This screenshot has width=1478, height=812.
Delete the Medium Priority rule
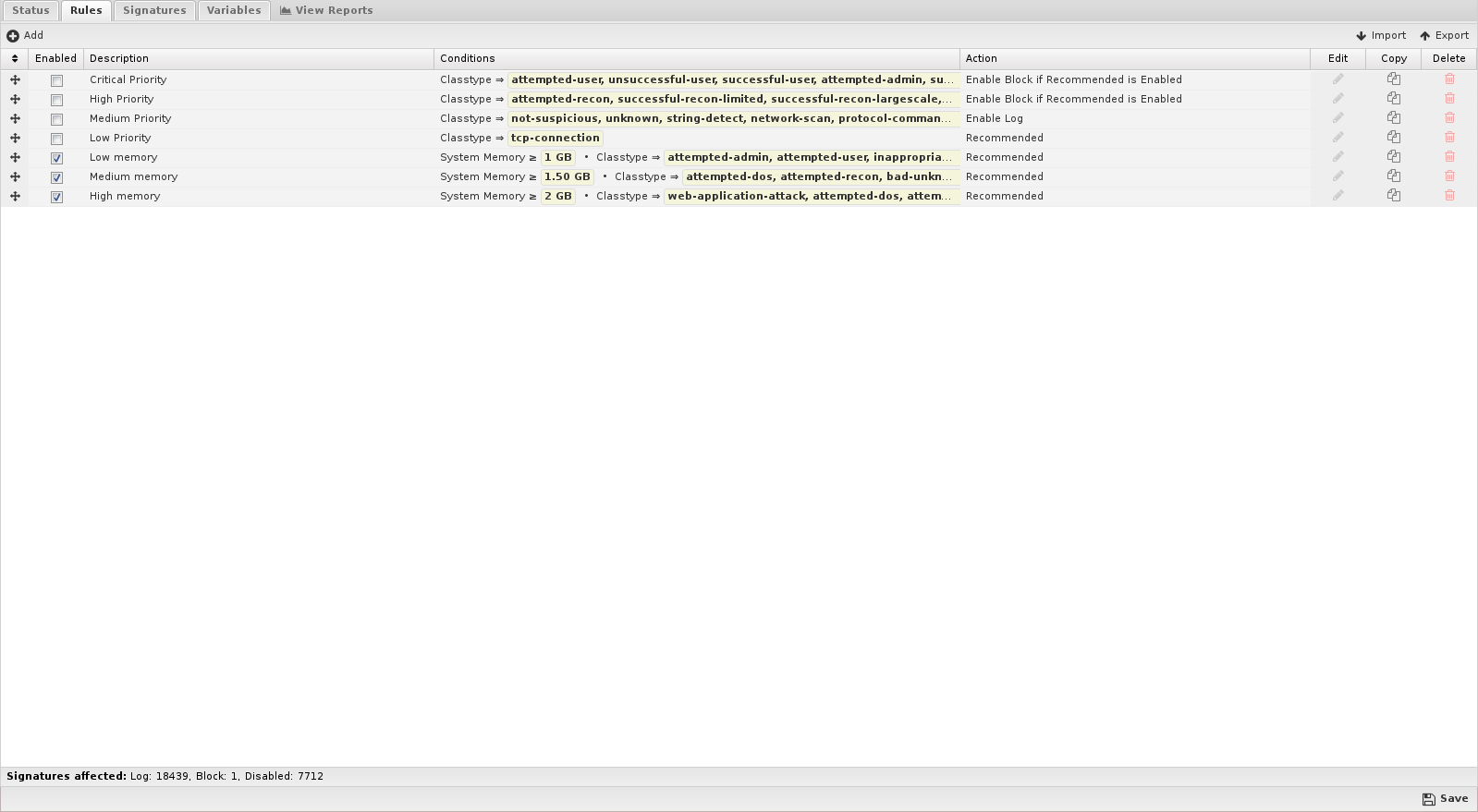tap(1449, 118)
